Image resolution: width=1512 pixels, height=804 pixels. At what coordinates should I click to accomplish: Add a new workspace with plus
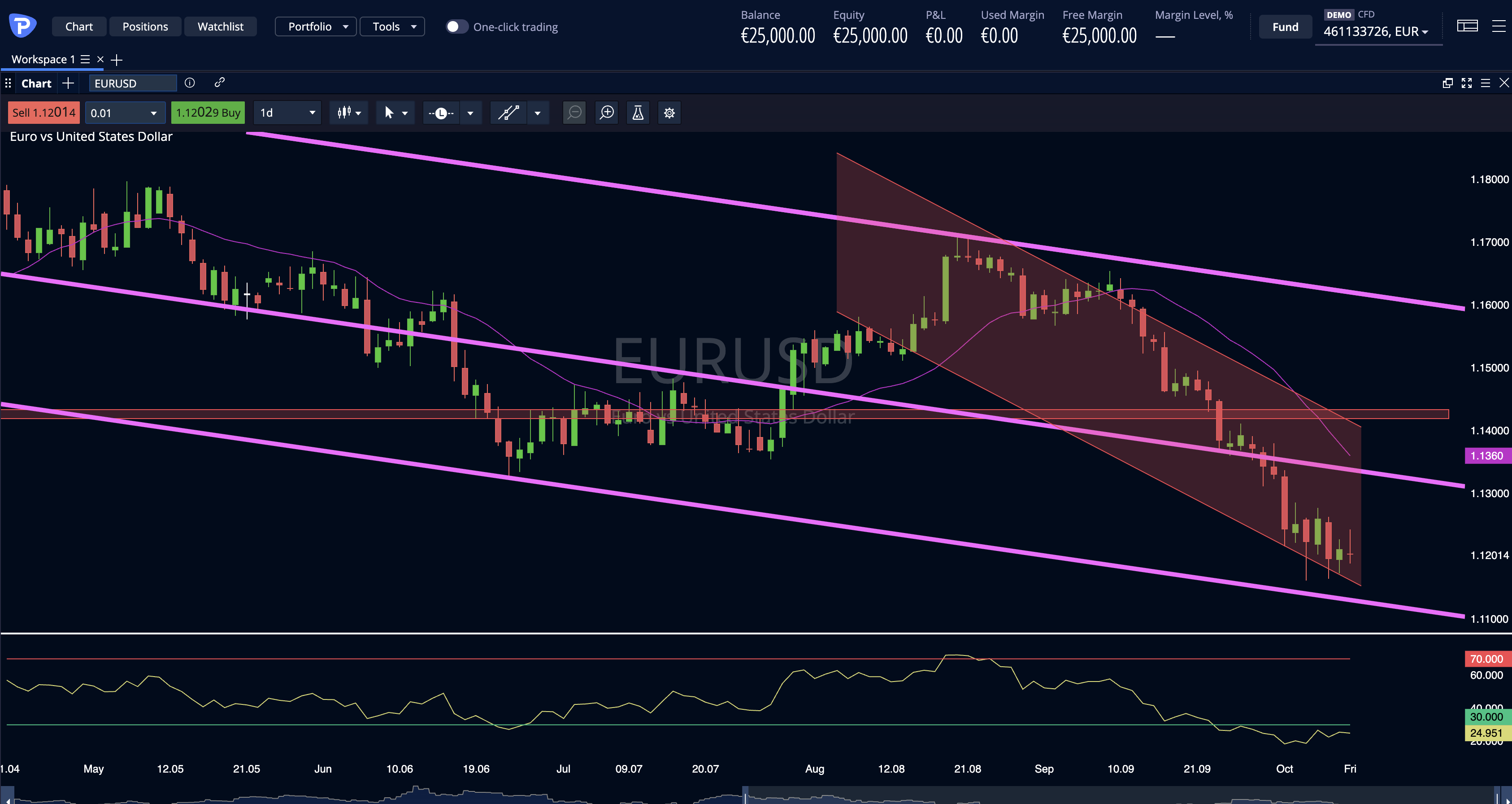click(117, 60)
